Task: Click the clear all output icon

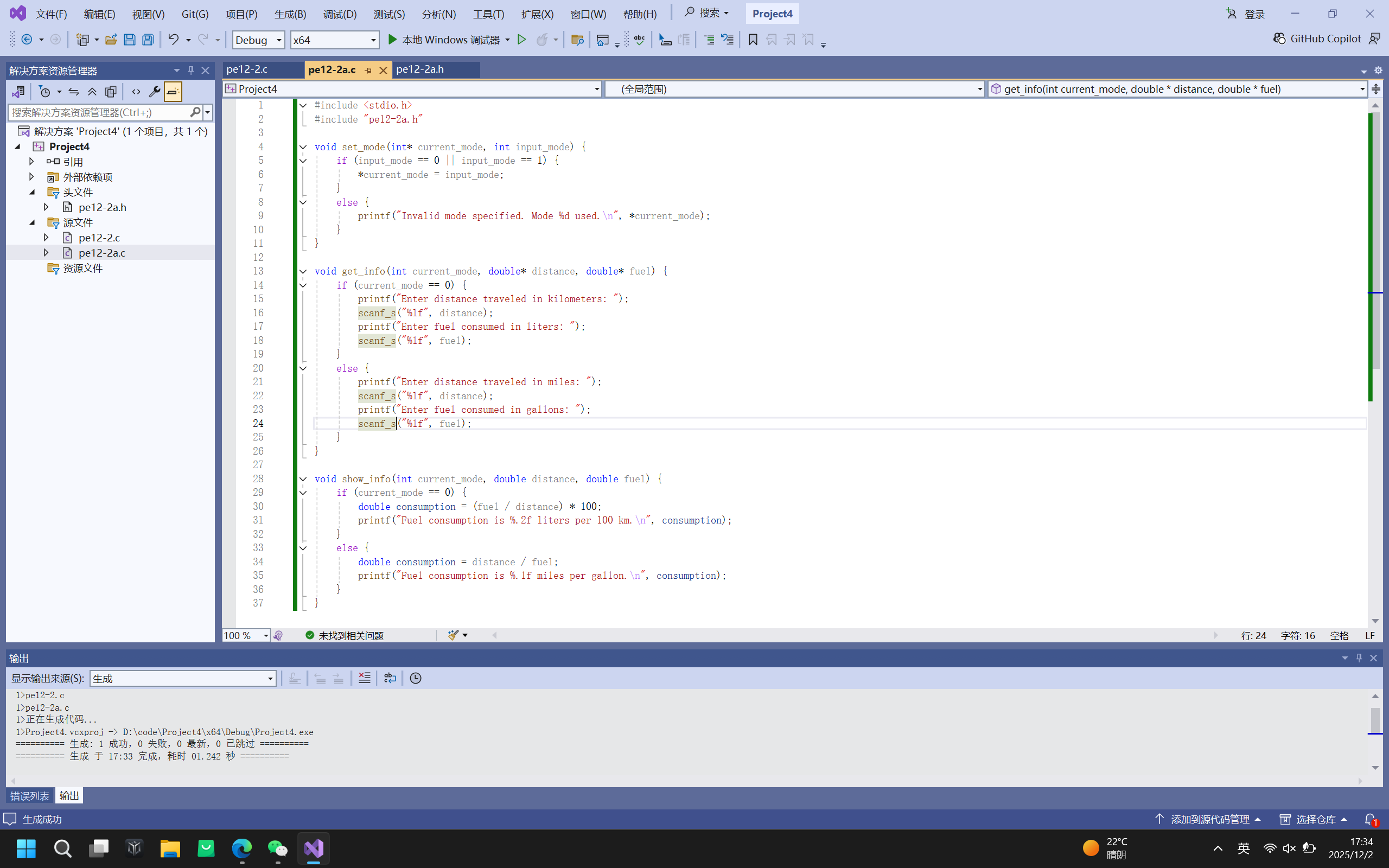Action: [x=365, y=678]
